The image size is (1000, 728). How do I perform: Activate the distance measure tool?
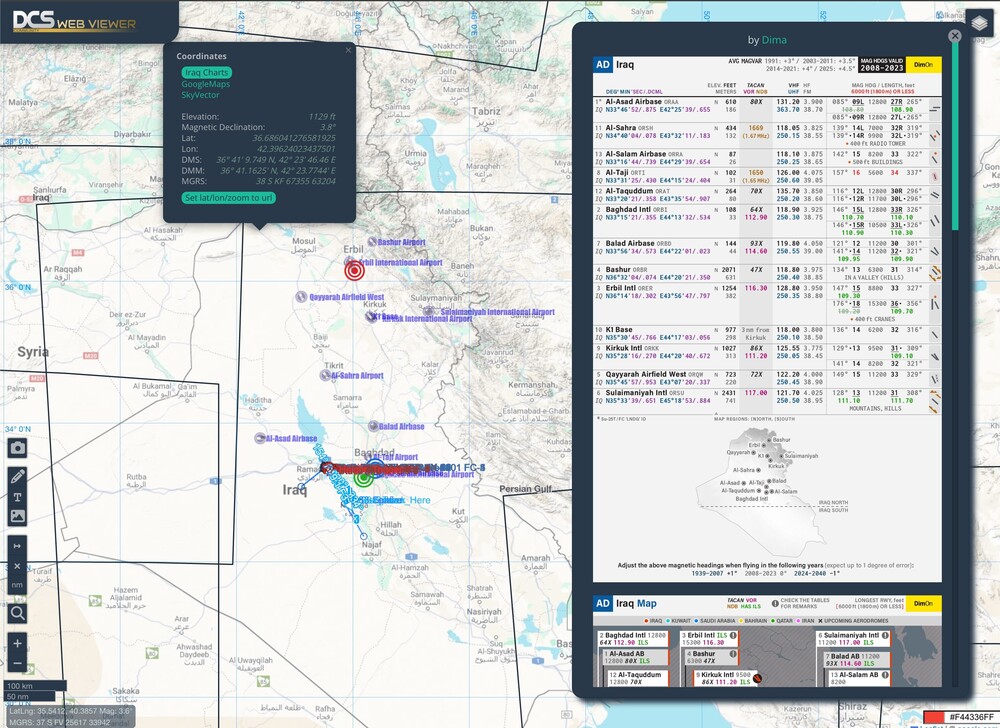(17, 546)
